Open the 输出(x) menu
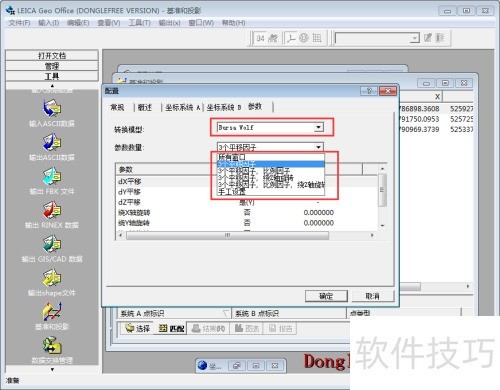Screen dimensions: 500x390 tap(169, 23)
